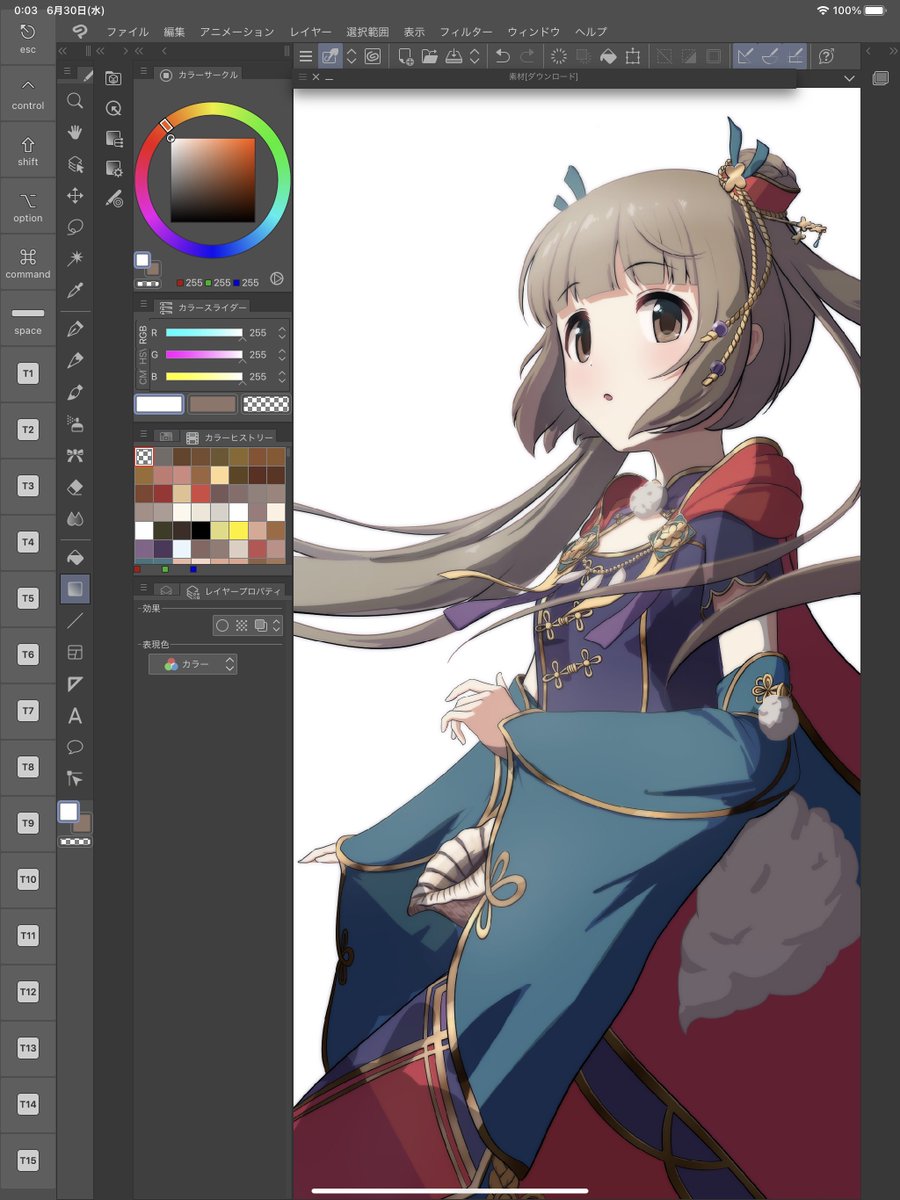Screen dimensions: 900x1200
Task: Select the Text tool
Action: coord(75,716)
